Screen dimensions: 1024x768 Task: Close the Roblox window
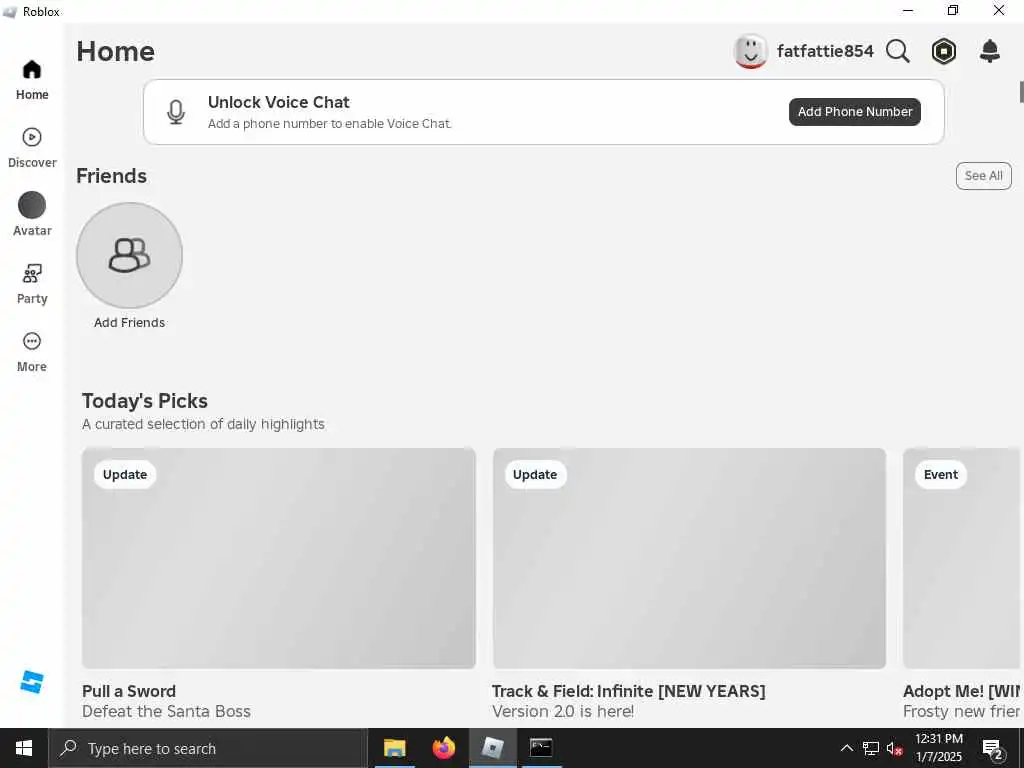(999, 10)
